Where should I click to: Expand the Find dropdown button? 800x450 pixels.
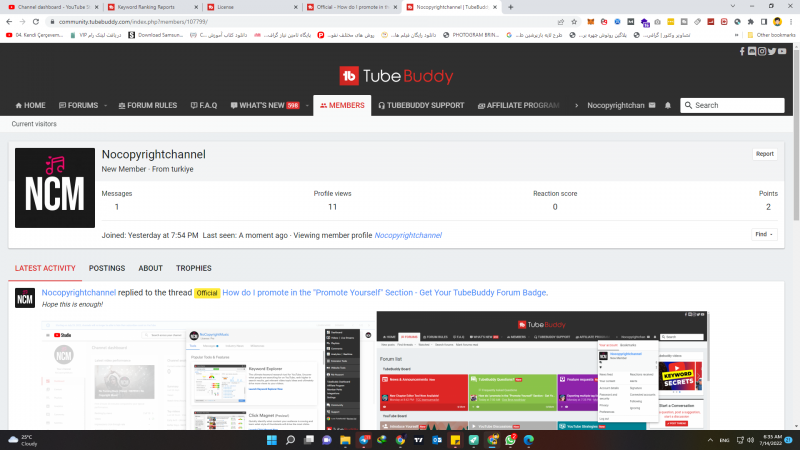763,234
